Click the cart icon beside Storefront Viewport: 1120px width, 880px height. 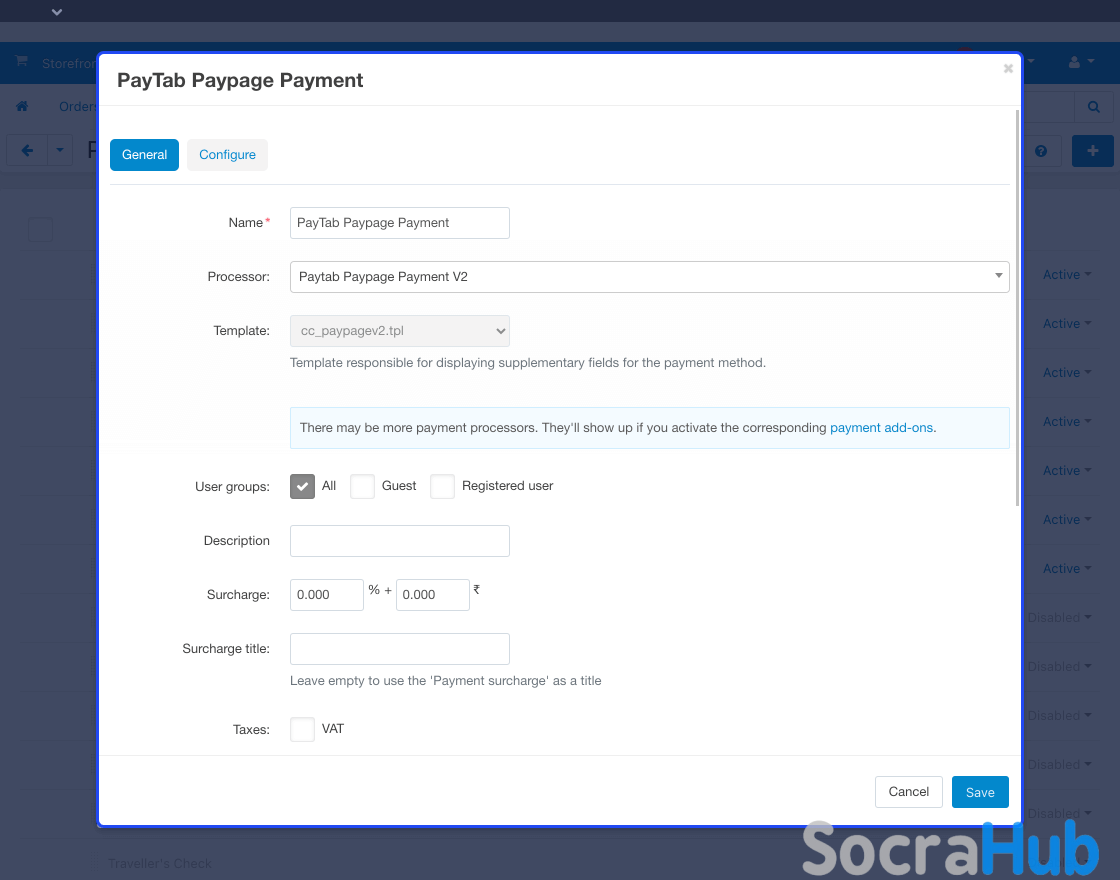coord(21,61)
